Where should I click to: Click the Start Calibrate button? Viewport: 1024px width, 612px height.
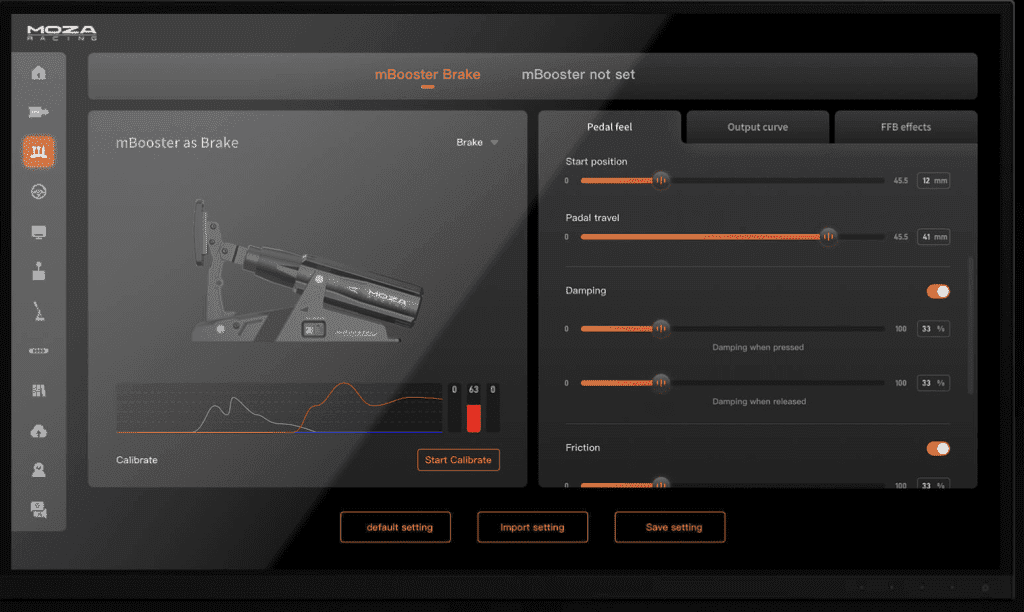coord(458,460)
